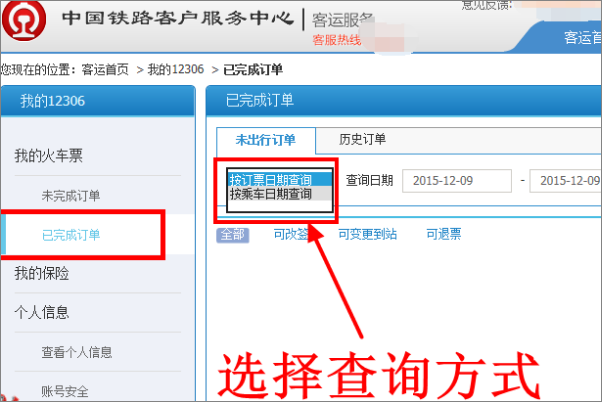Click 个人信息 sidebar heading
The image size is (602, 402).
point(42,313)
